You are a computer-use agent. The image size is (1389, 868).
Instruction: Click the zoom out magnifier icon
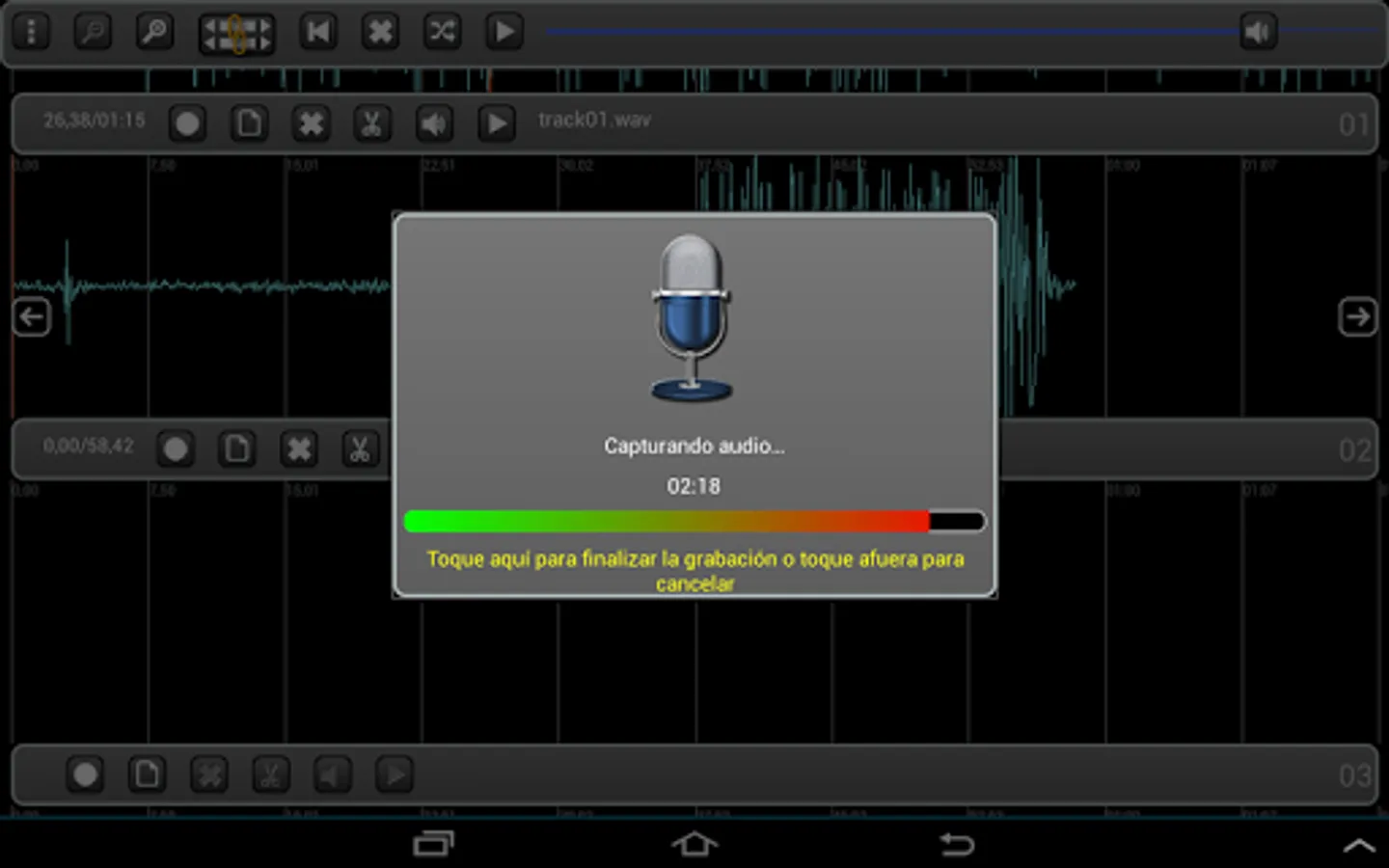(x=93, y=32)
